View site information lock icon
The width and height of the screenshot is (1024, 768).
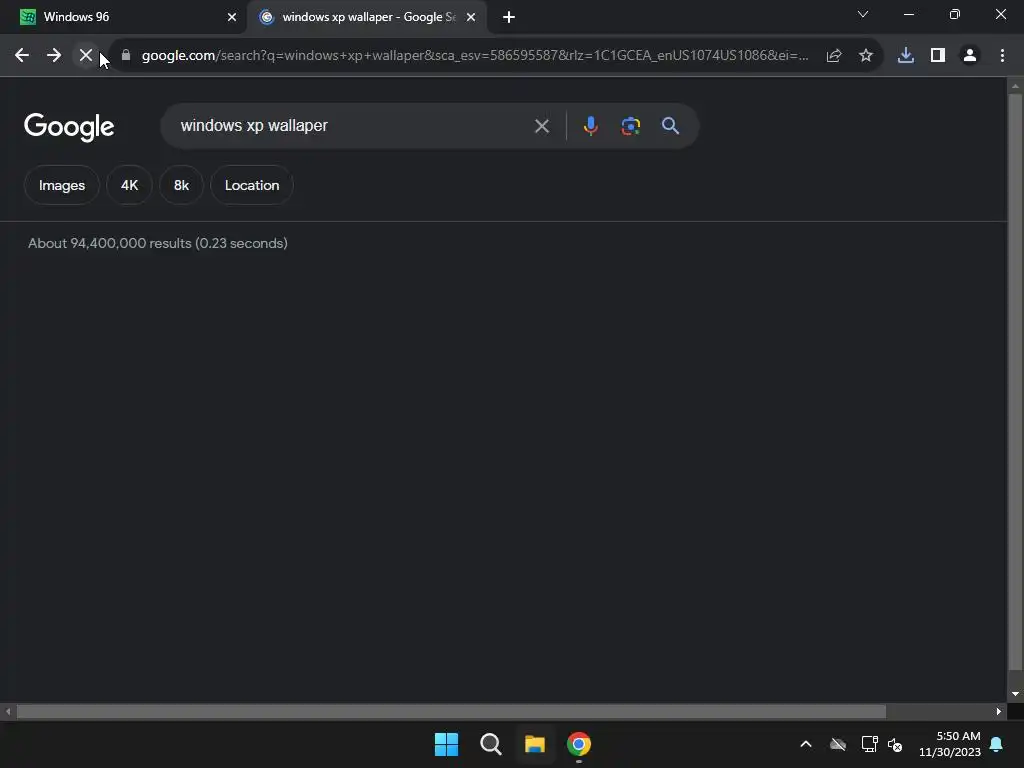click(x=126, y=56)
